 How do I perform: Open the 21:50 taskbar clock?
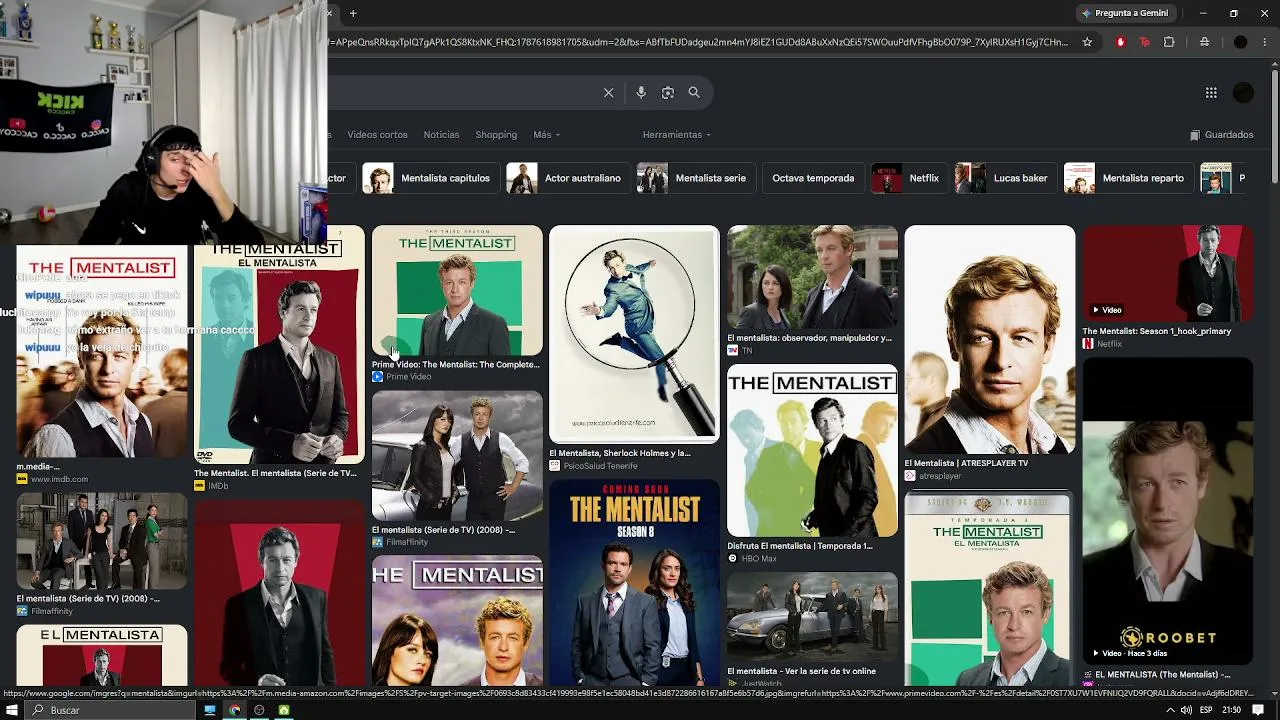click(x=1231, y=710)
